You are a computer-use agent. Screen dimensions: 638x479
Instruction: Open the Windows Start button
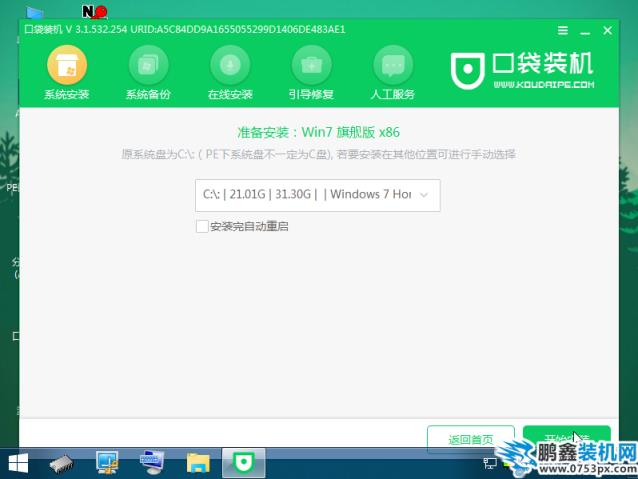[x=18, y=463]
